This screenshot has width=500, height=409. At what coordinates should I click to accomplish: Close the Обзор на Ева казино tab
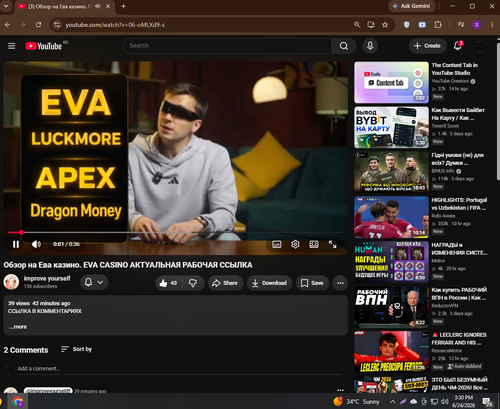click(x=108, y=6)
